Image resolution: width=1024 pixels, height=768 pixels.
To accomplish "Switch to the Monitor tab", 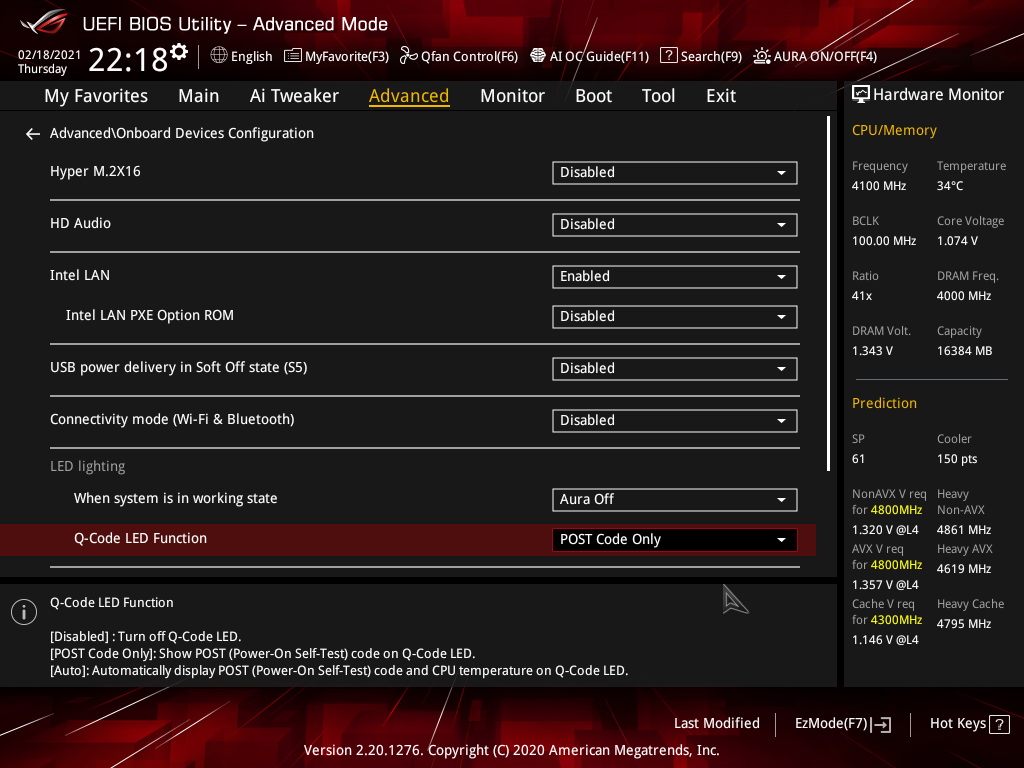I will (x=512, y=96).
